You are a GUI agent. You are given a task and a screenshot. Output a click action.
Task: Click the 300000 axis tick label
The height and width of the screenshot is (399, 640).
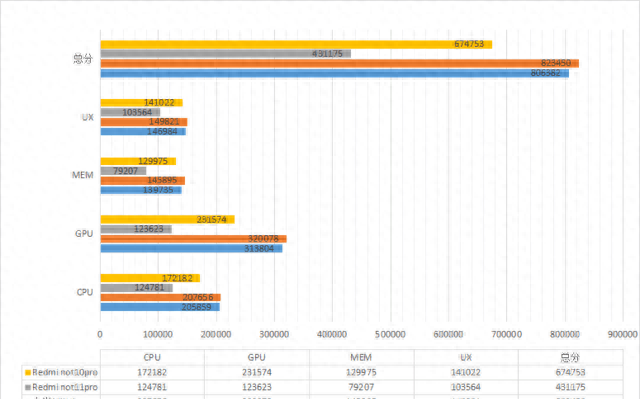[x=274, y=335]
